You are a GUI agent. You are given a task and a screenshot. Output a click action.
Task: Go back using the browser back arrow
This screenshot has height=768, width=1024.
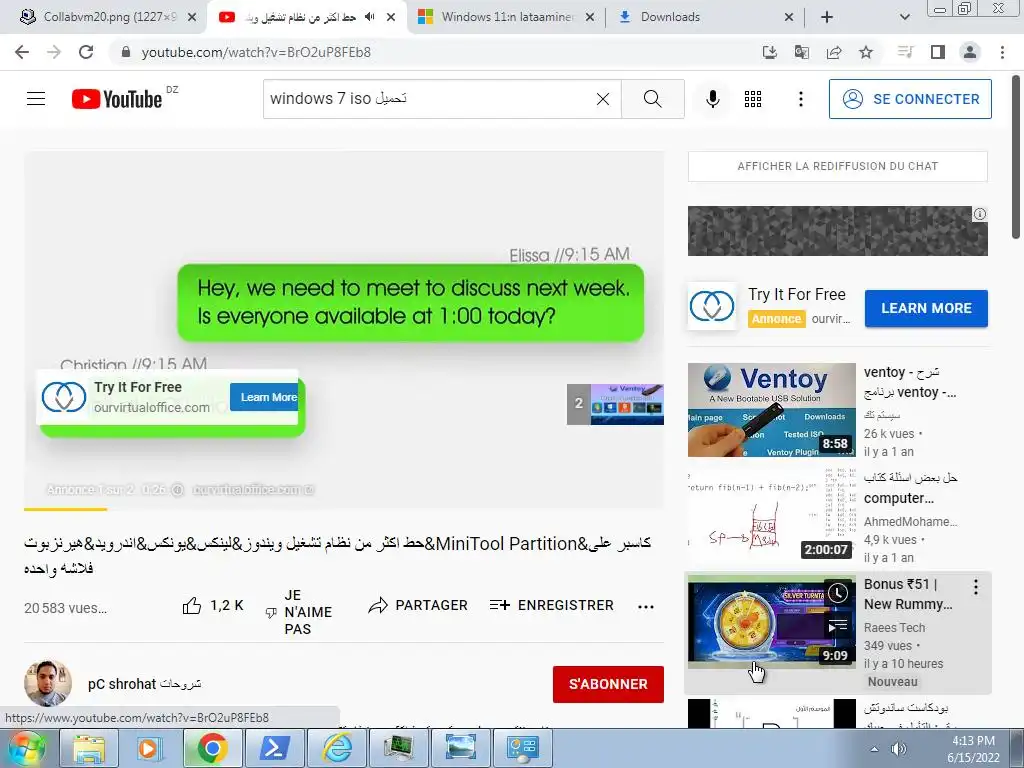22,52
